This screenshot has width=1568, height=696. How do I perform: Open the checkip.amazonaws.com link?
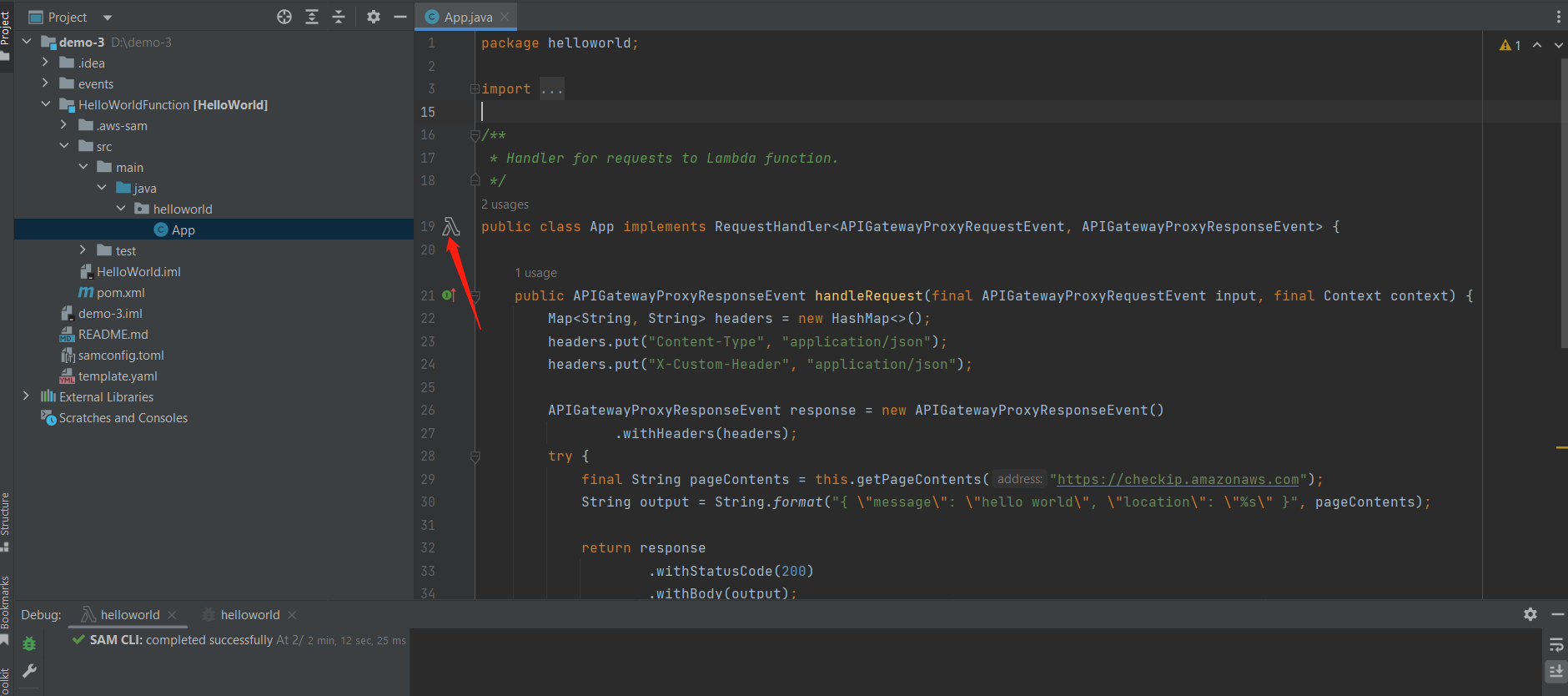[1178, 480]
